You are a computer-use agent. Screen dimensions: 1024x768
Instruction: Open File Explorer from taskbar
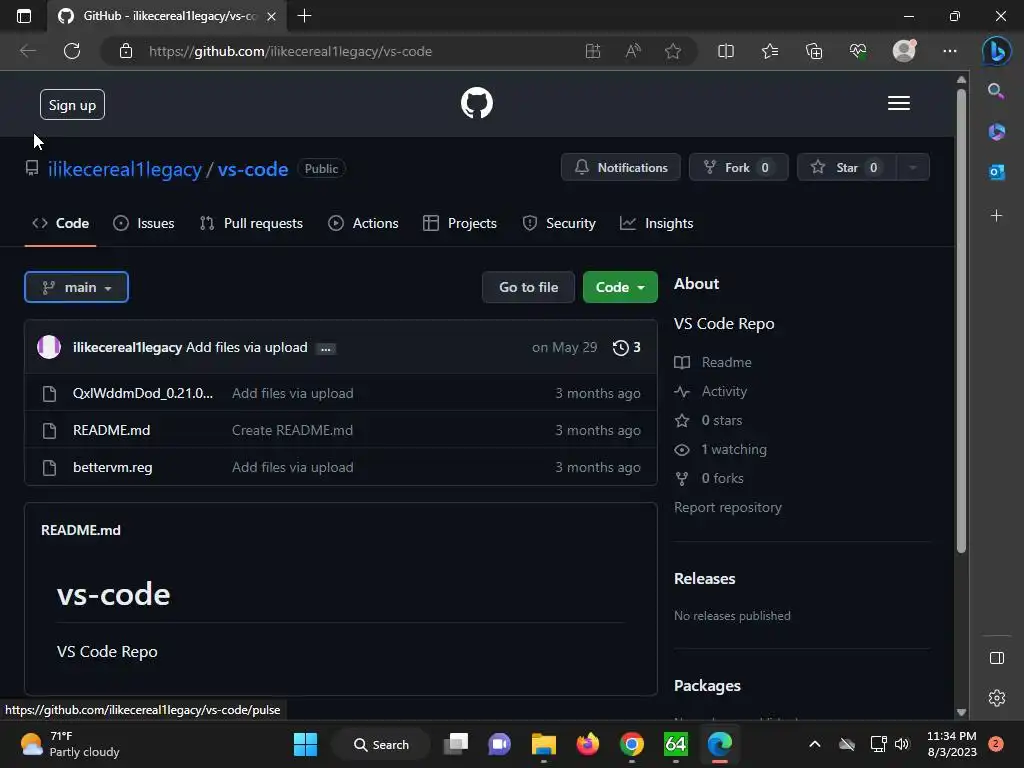point(543,744)
